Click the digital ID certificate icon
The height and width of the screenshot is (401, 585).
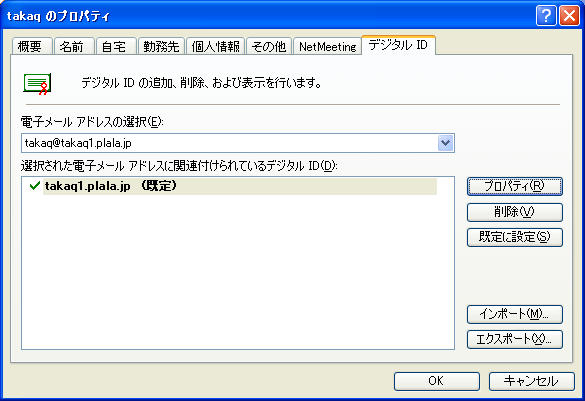pyautogui.click(x=37, y=84)
